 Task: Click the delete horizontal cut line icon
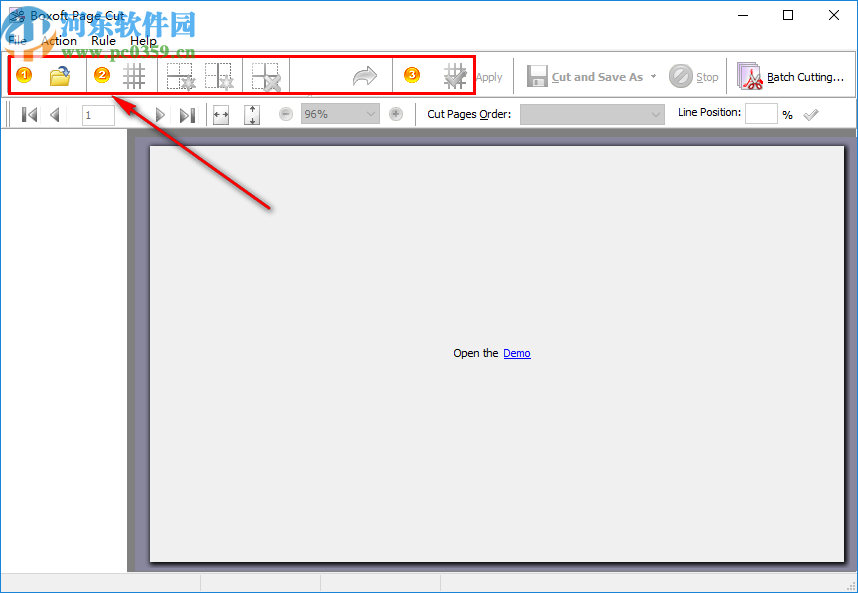point(181,76)
